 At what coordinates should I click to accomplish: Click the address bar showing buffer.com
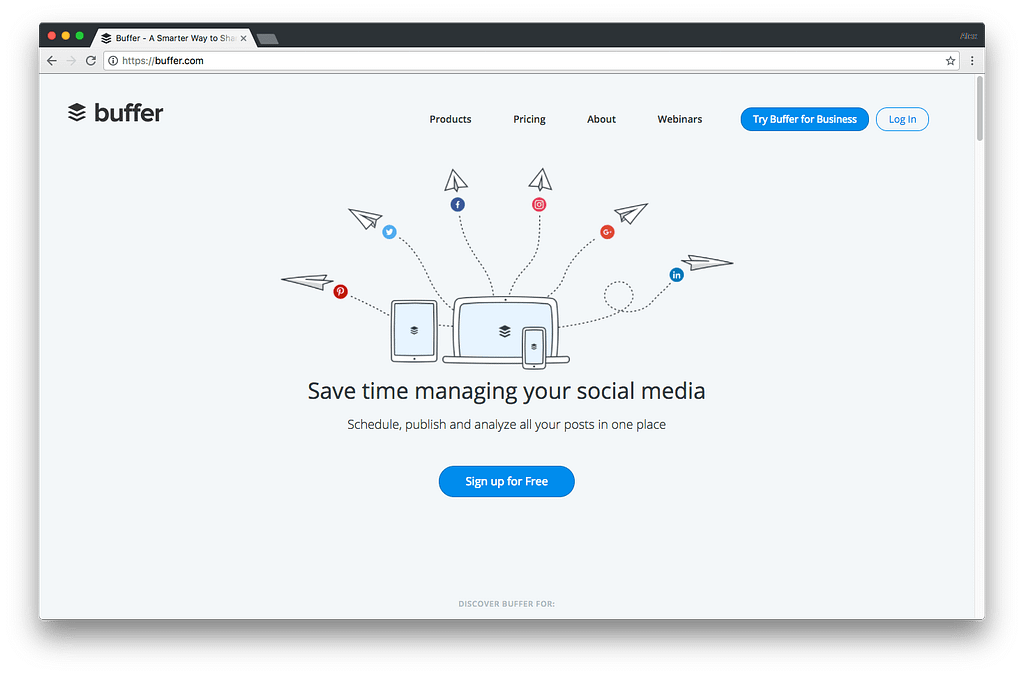[530, 61]
